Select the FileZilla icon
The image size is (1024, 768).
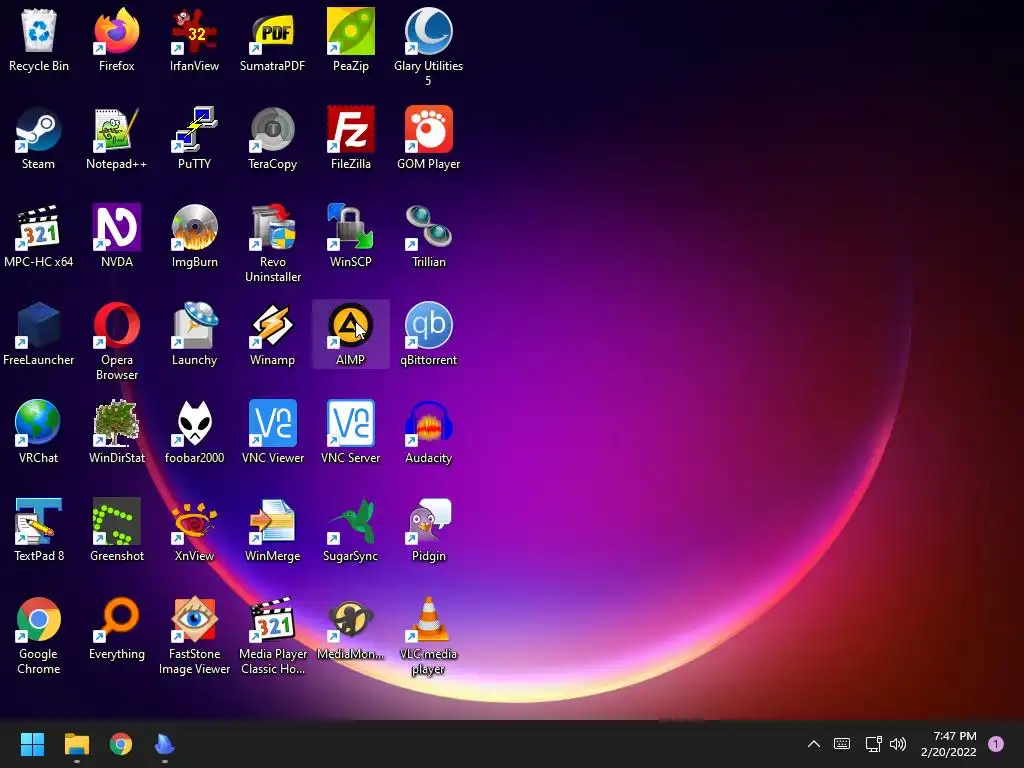pyautogui.click(x=351, y=129)
